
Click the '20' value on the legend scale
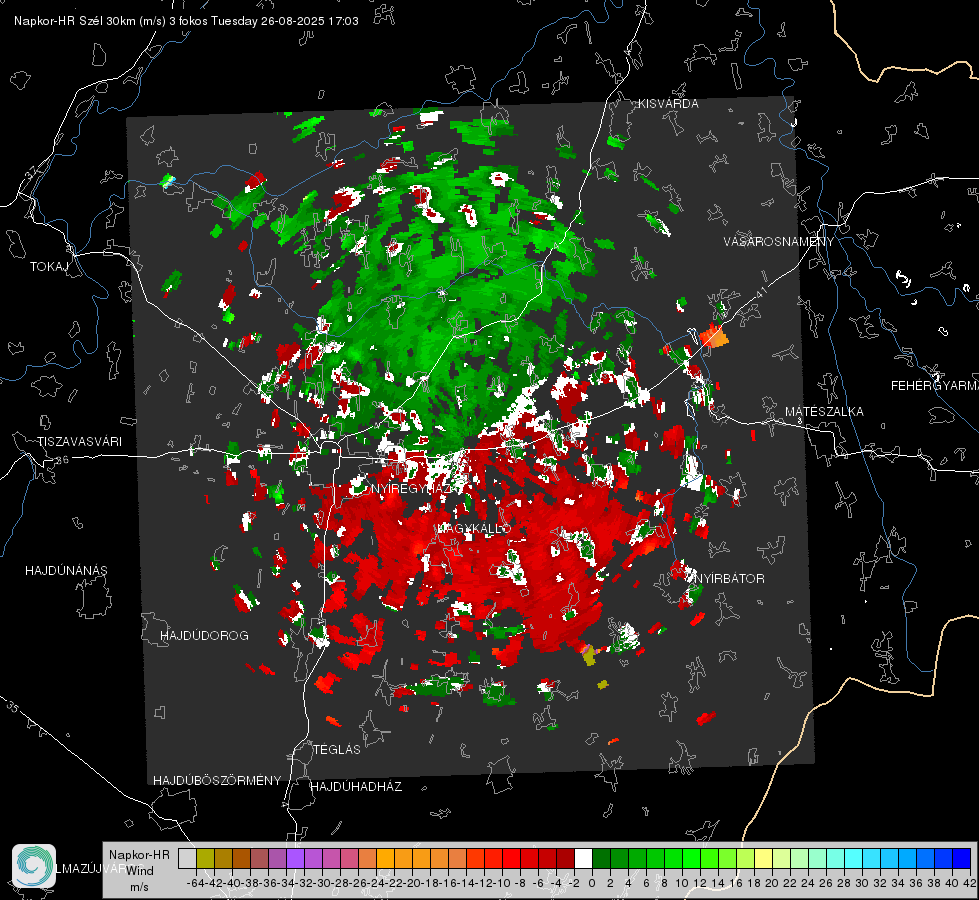[772, 883]
